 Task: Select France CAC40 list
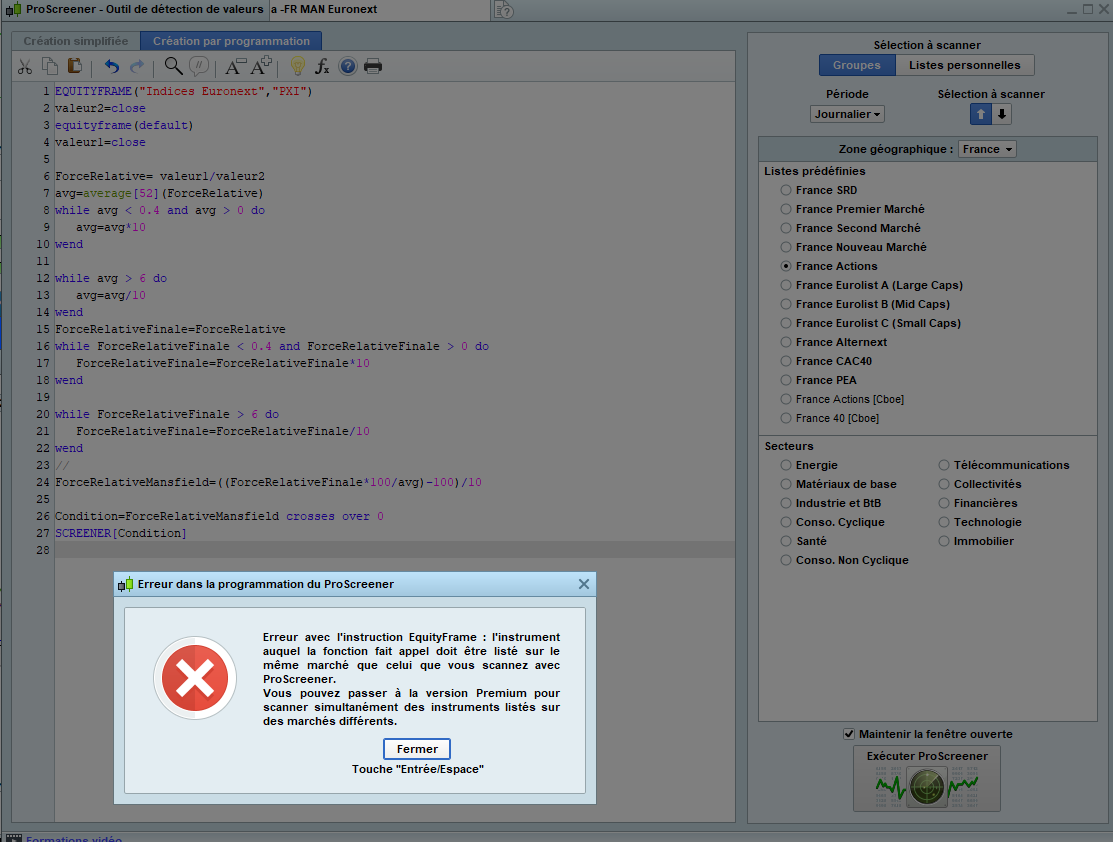[x=786, y=361]
